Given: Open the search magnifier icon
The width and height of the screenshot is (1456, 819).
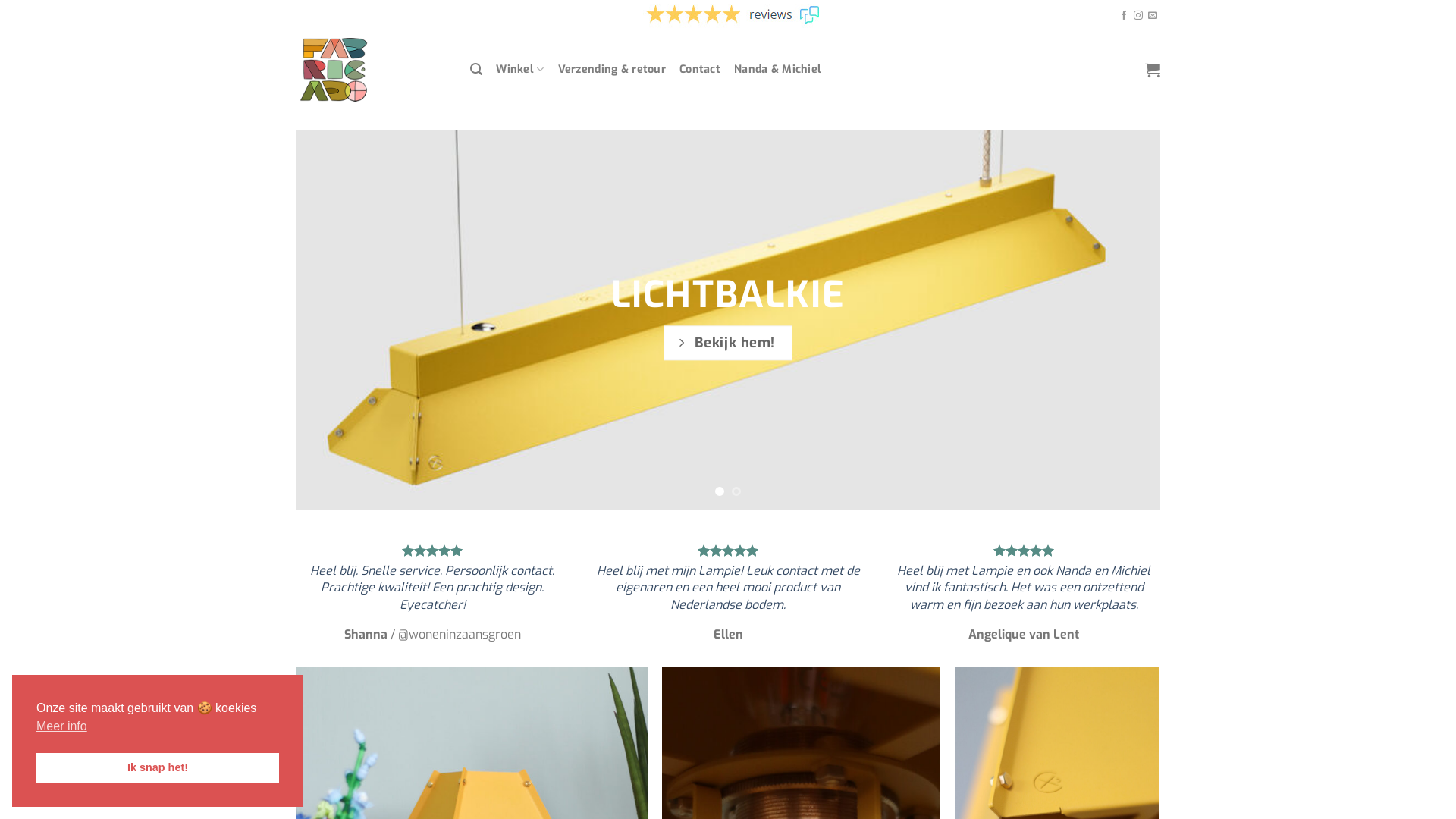Looking at the screenshot, I should pyautogui.click(x=476, y=69).
